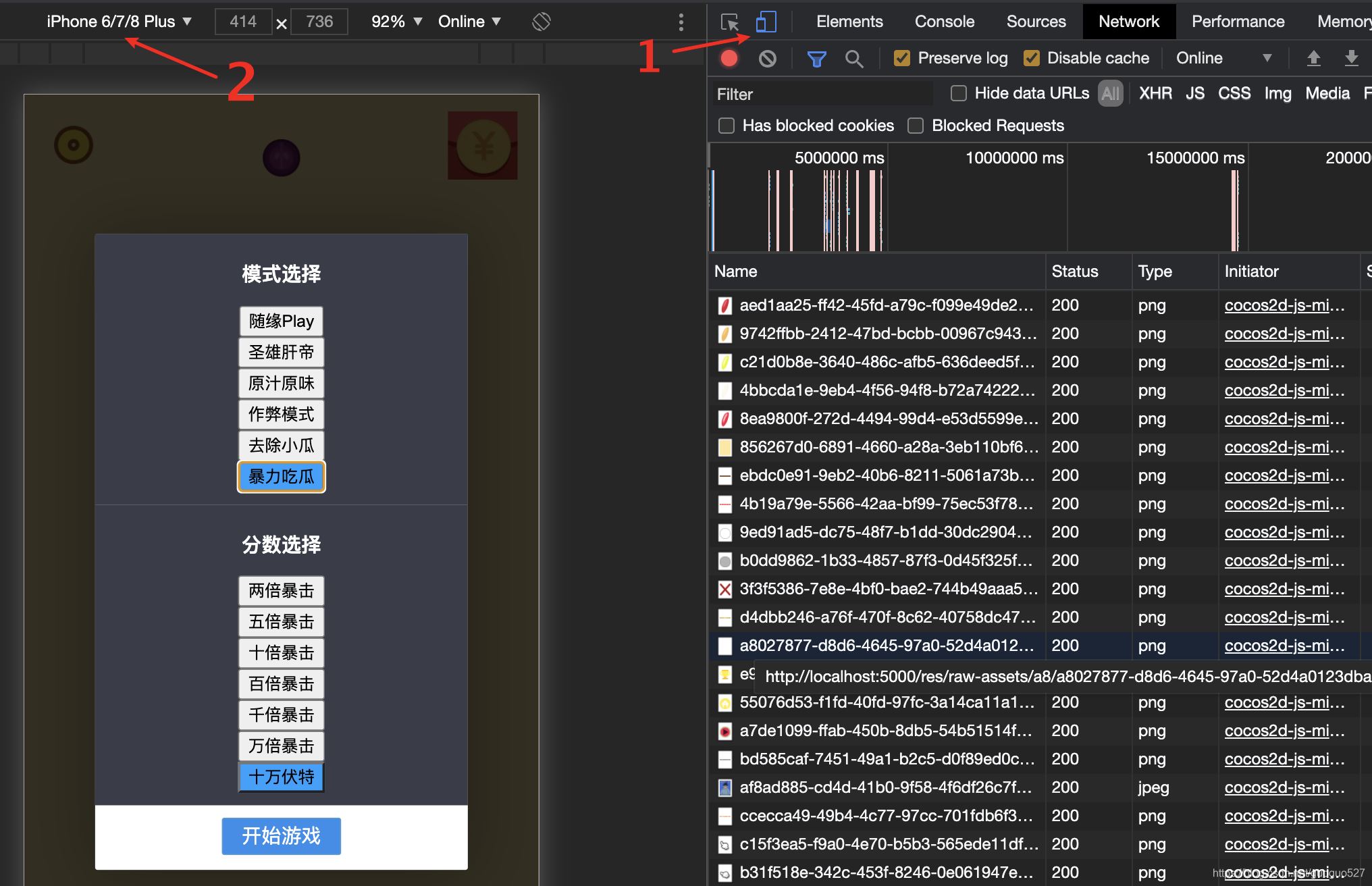
Task: Export HAR with download arrow
Action: 1351,59
